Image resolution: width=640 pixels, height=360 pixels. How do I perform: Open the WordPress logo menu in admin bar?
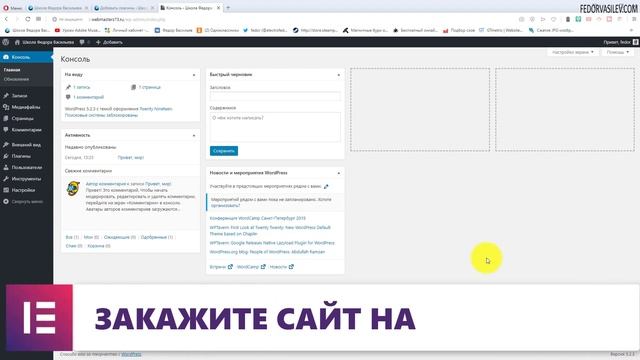coord(6,42)
